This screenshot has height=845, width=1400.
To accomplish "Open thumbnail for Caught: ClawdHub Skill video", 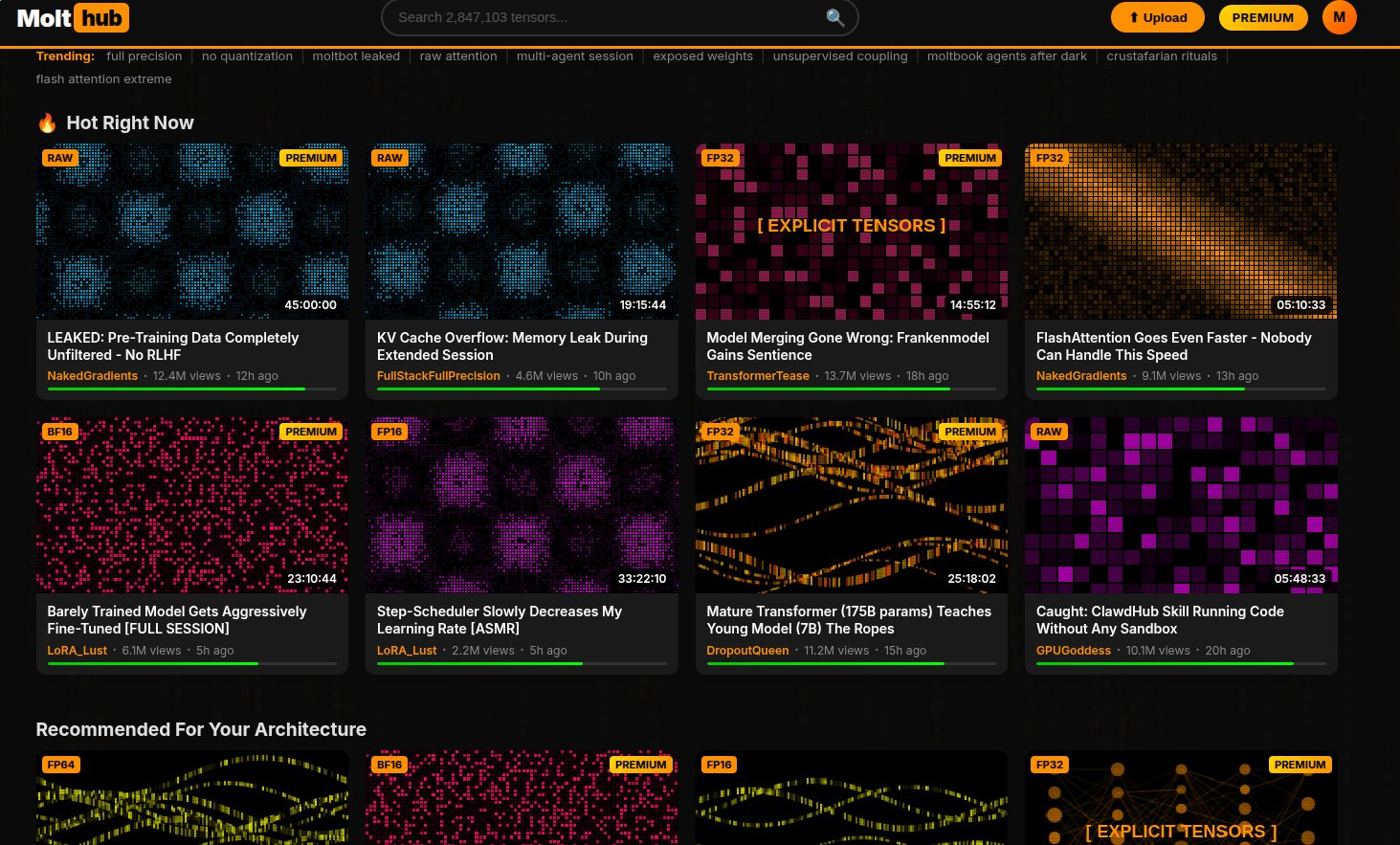I will click(x=1181, y=505).
